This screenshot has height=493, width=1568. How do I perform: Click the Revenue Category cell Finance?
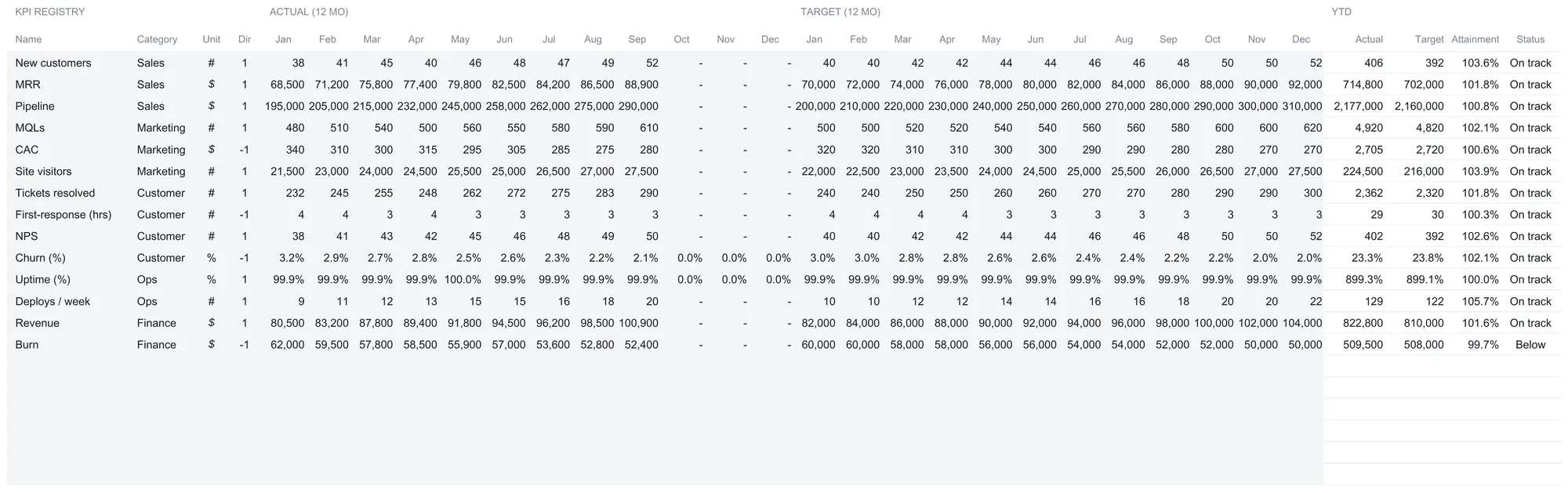[x=156, y=323]
